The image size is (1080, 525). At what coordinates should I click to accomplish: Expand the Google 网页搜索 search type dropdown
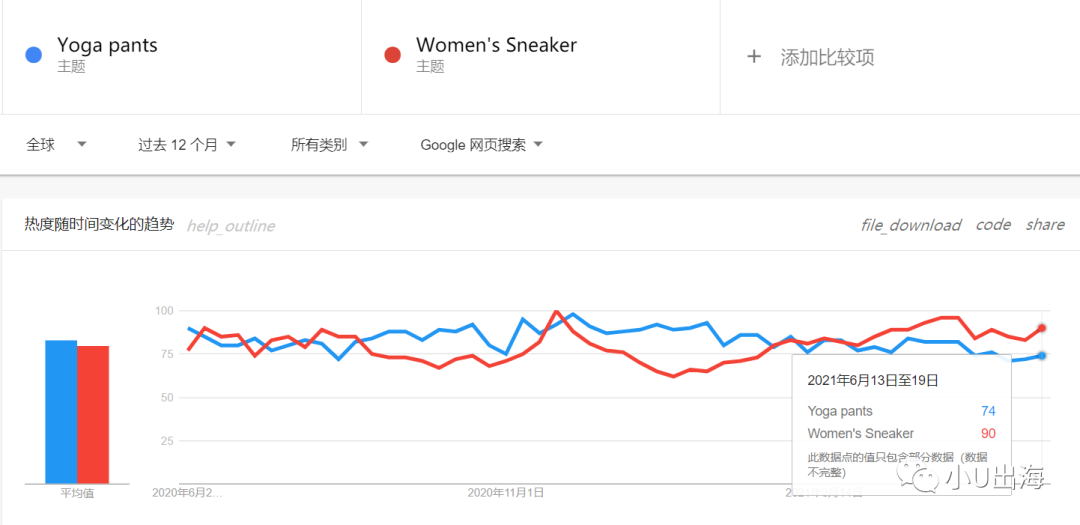(481, 145)
